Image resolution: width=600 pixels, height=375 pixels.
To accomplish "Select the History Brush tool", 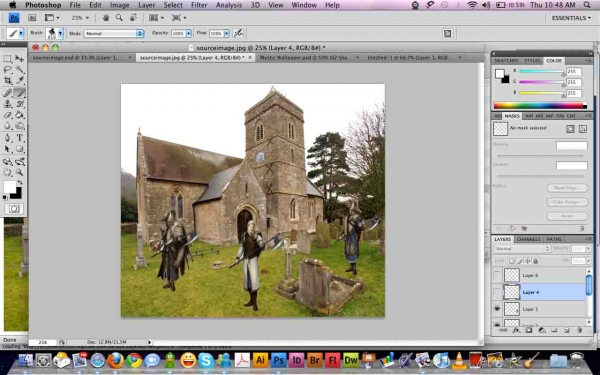I will (20, 104).
